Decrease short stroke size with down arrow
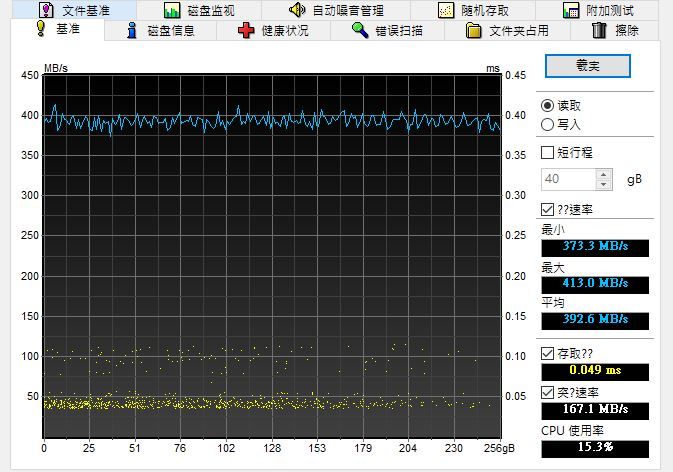The width and height of the screenshot is (673, 472). coord(603,185)
